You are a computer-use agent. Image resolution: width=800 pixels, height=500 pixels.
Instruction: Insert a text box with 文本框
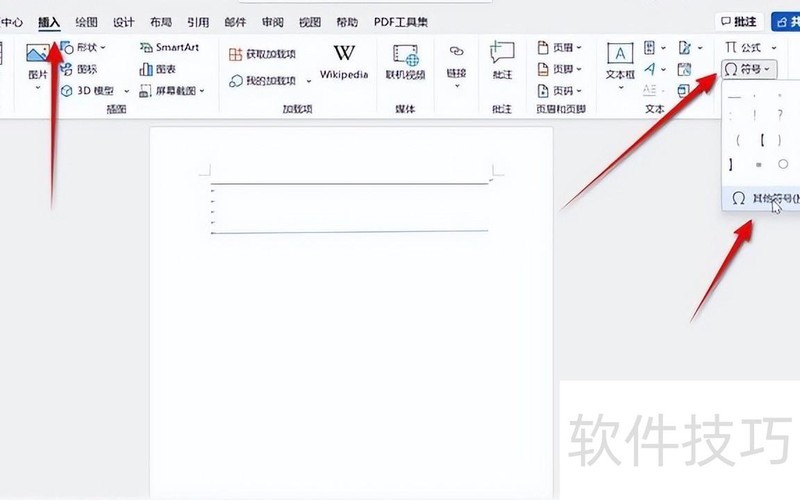pyautogui.click(x=620, y=61)
